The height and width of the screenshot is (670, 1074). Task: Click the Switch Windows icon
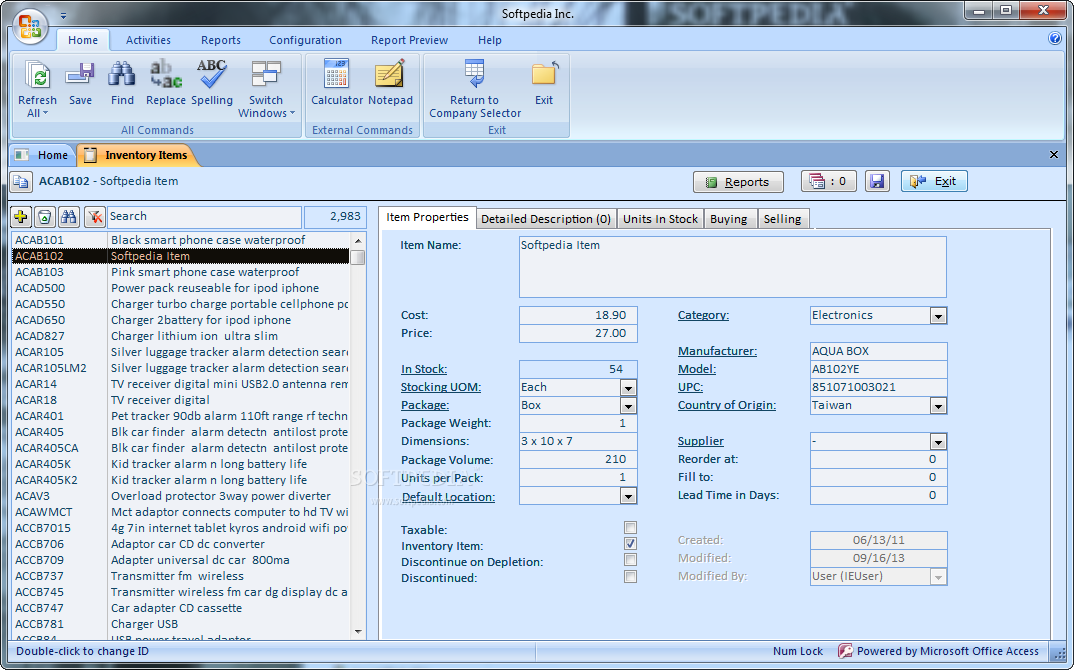coord(266,74)
